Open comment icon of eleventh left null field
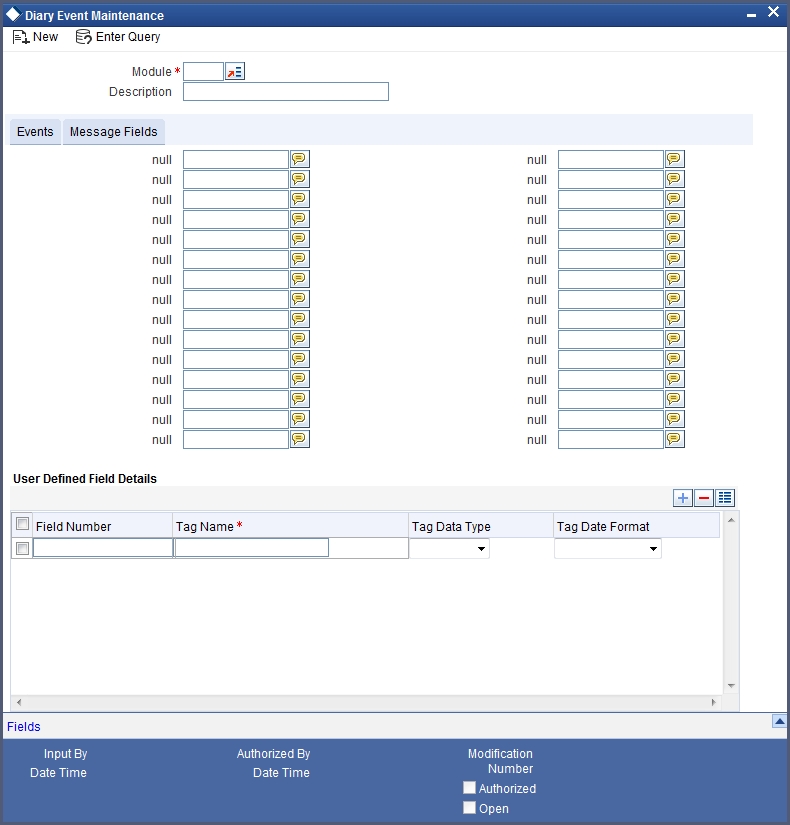Screen dimensions: 790x825 tap(299, 359)
